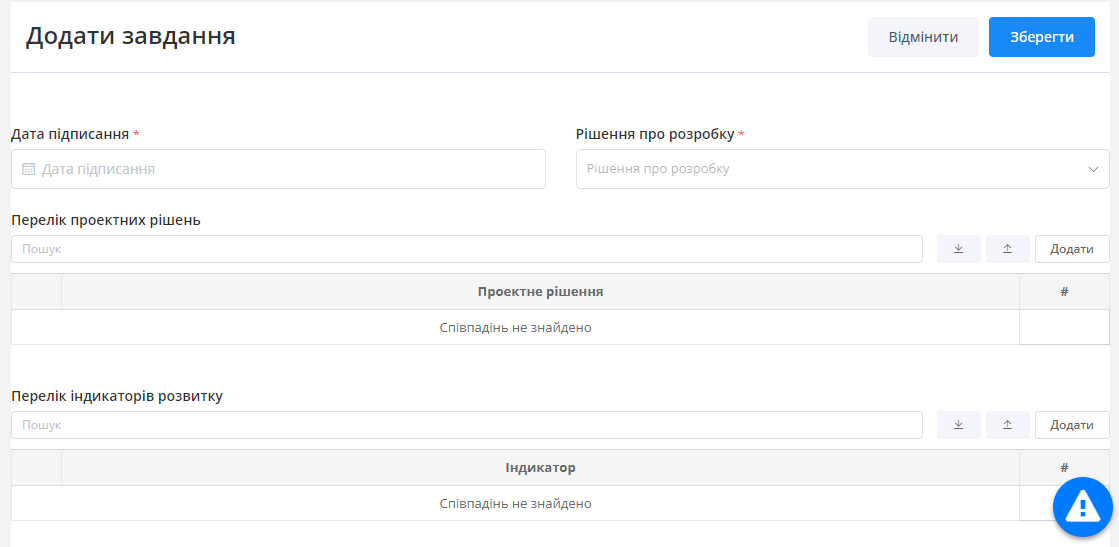Image resolution: width=1119 pixels, height=547 pixels.
Task: Click the # column header in indicators table
Action: 1064,468
